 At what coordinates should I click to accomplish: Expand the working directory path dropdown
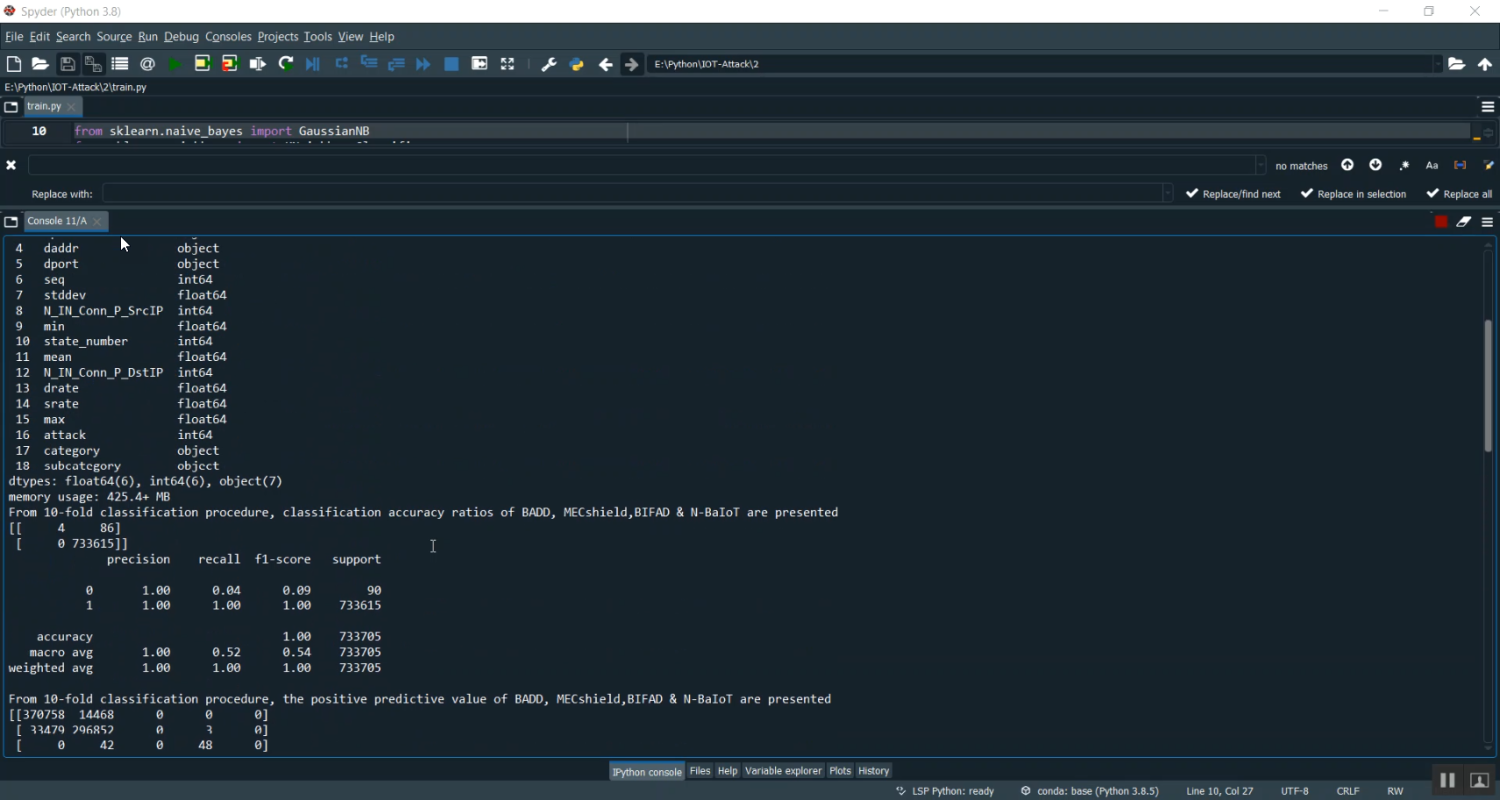1438,64
